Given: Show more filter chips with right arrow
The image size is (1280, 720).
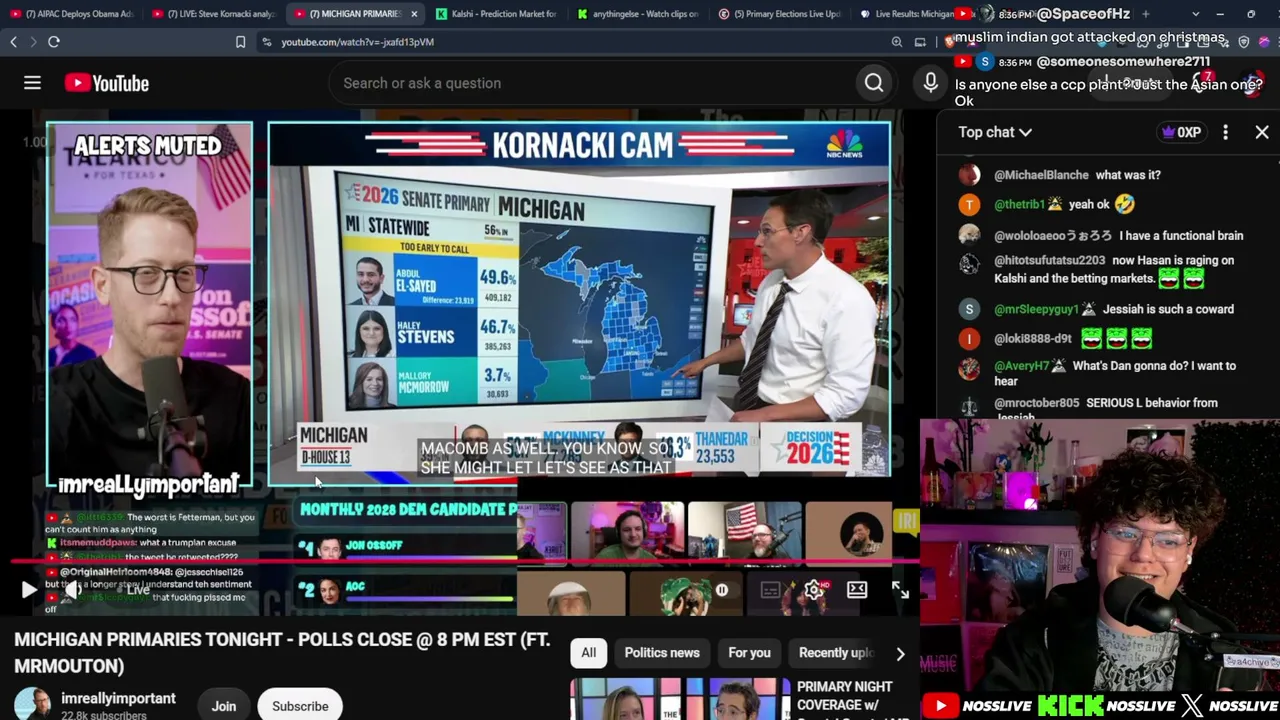Looking at the screenshot, I should pos(900,654).
